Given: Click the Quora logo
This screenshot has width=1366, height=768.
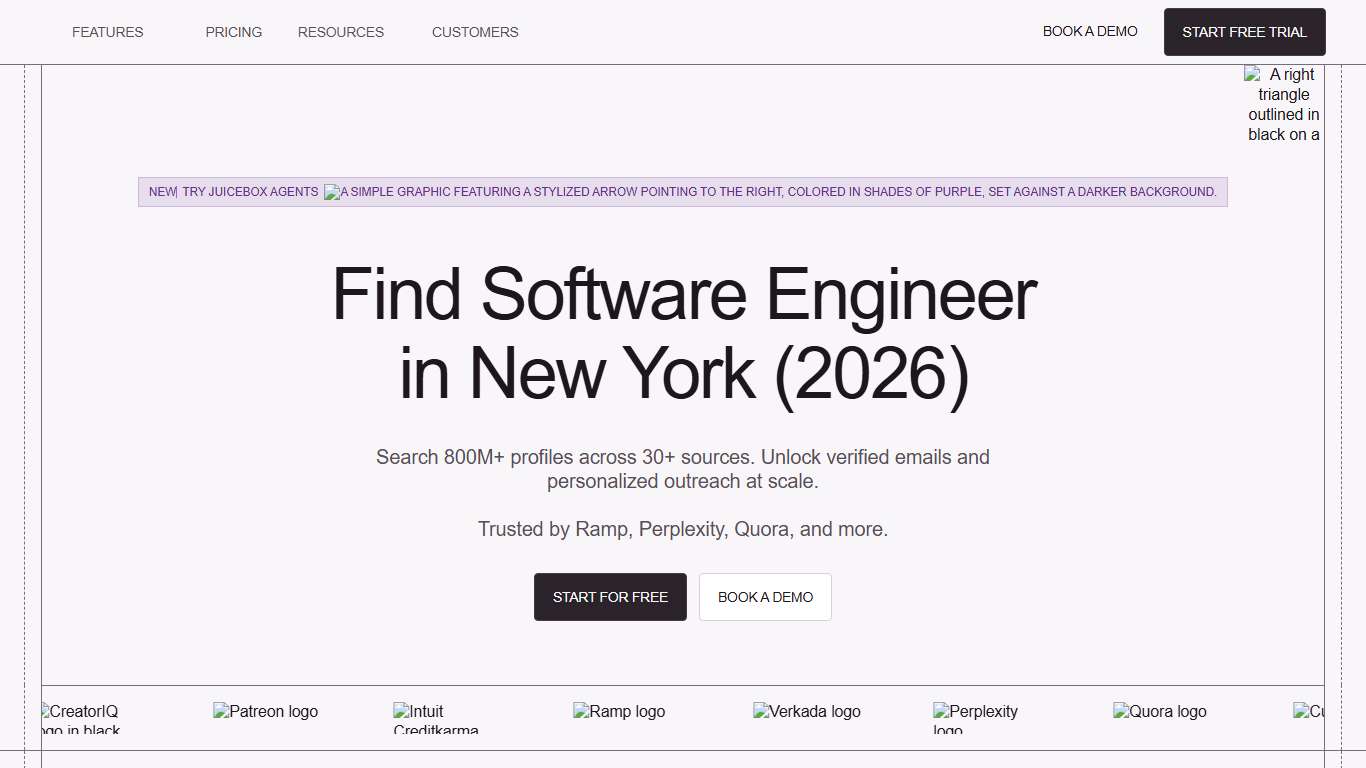Looking at the screenshot, I should pyautogui.click(x=1159, y=711).
